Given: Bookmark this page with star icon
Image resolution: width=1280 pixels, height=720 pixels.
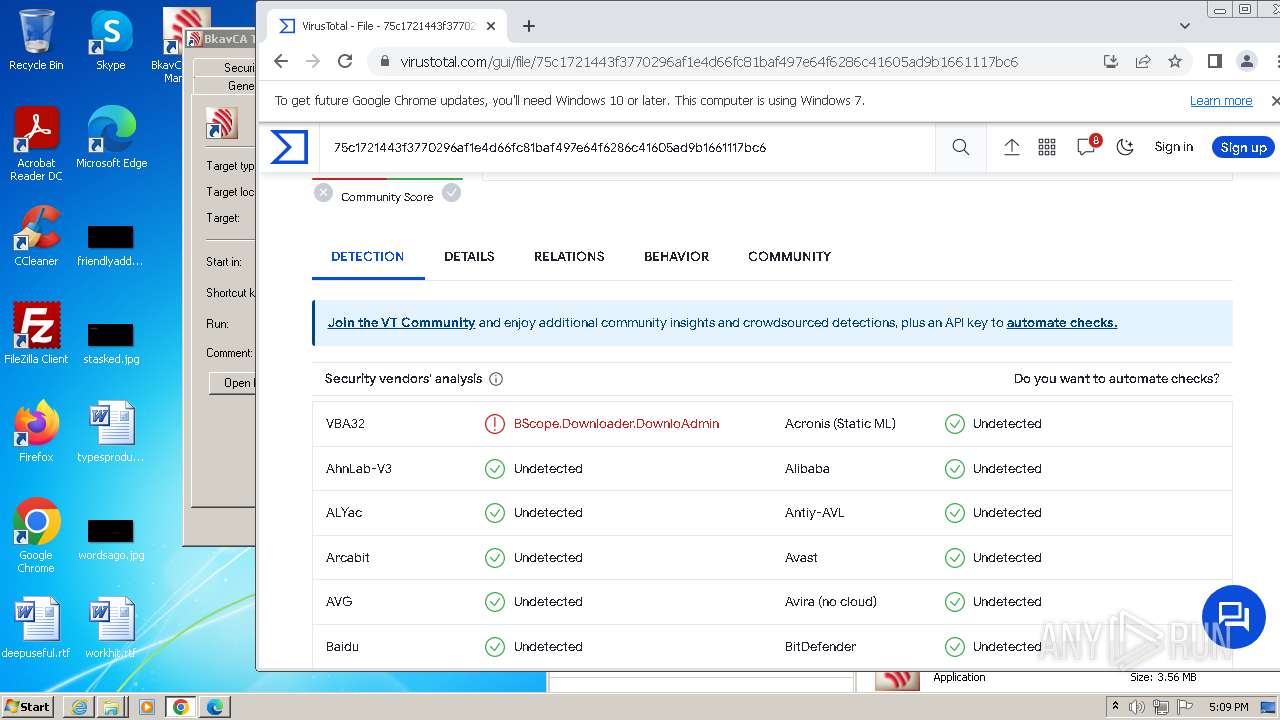Looking at the screenshot, I should point(1175,61).
